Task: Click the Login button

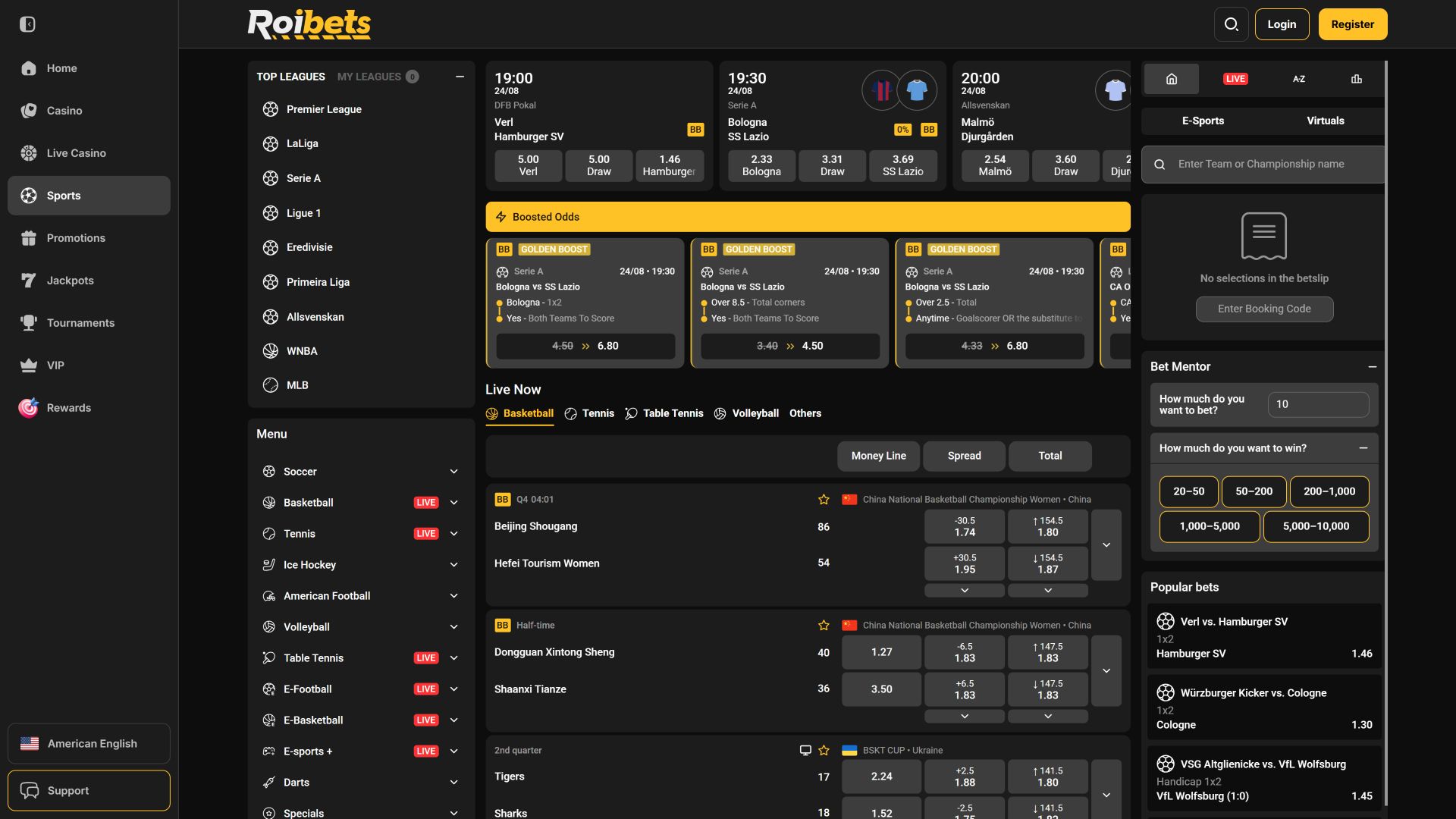Action: 1282,24
